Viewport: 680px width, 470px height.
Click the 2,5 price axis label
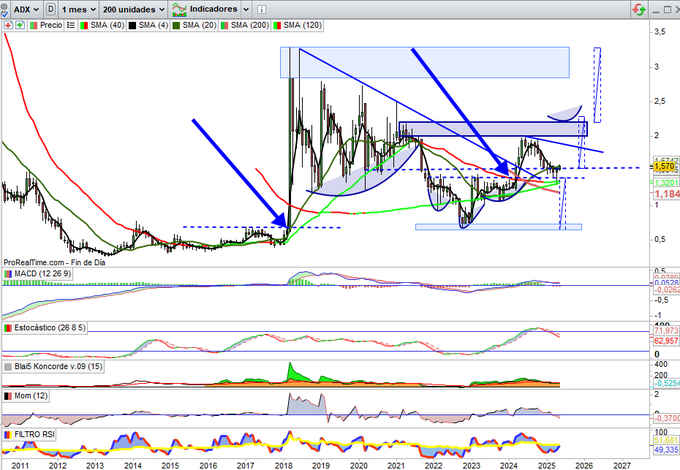point(660,101)
